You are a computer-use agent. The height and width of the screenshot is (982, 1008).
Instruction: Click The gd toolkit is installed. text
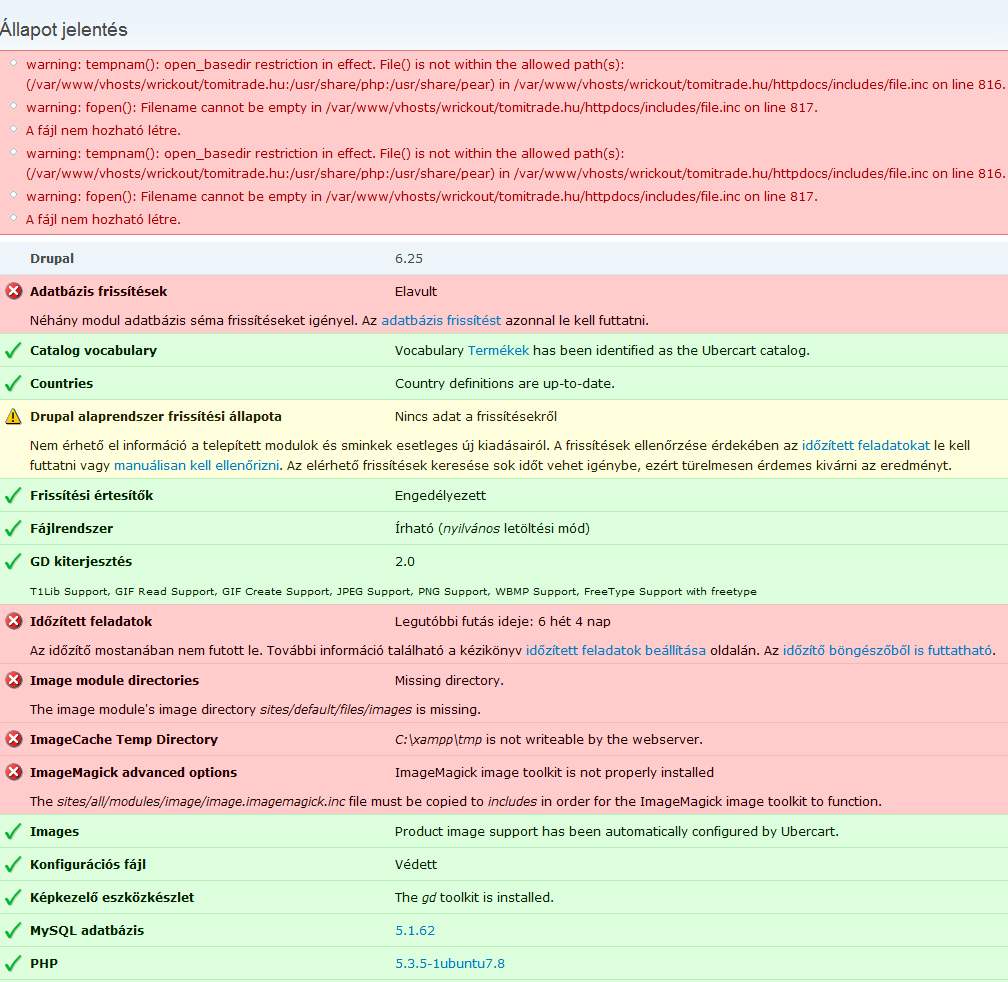click(474, 897)
